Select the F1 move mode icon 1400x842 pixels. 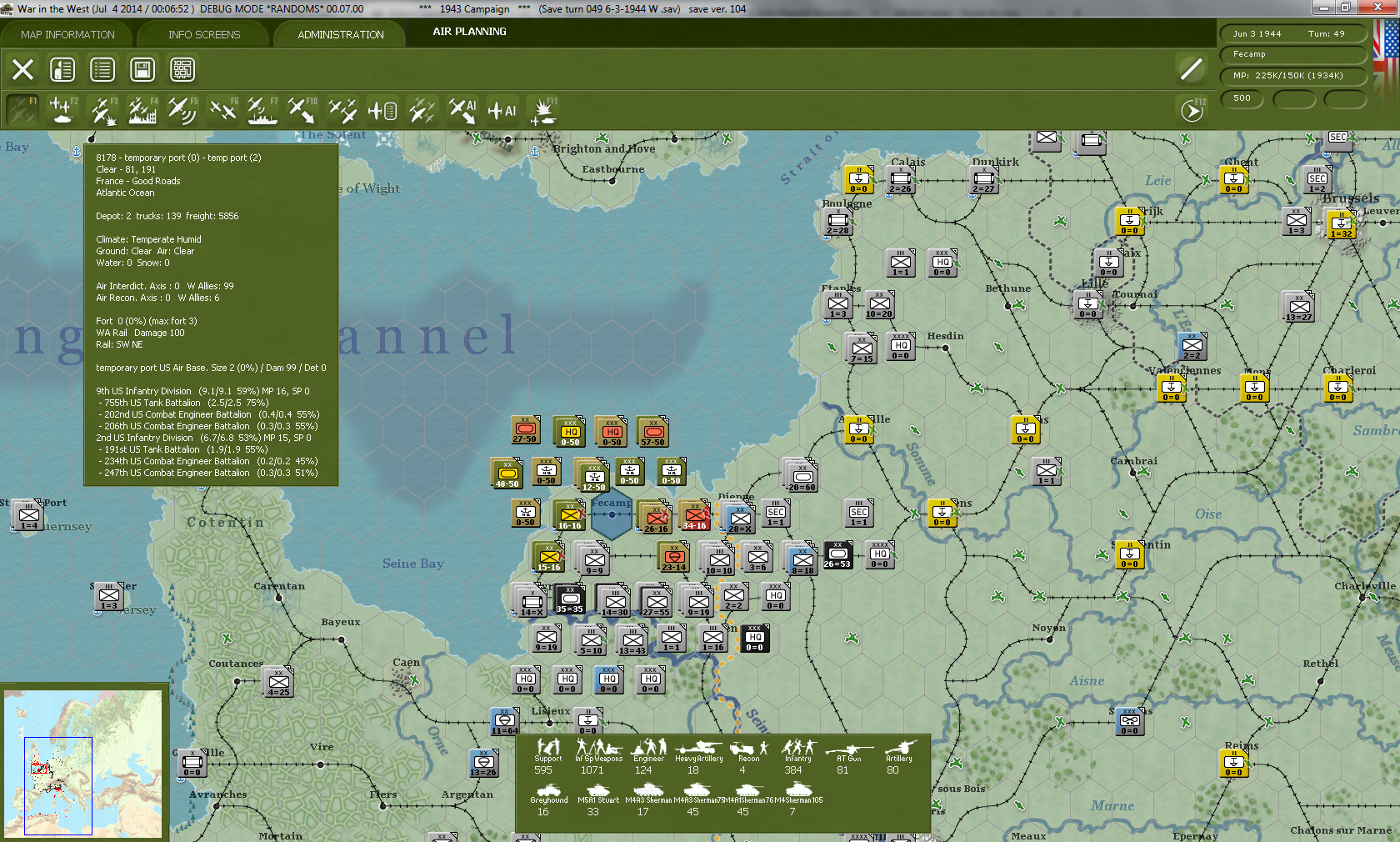click(22, 110)
